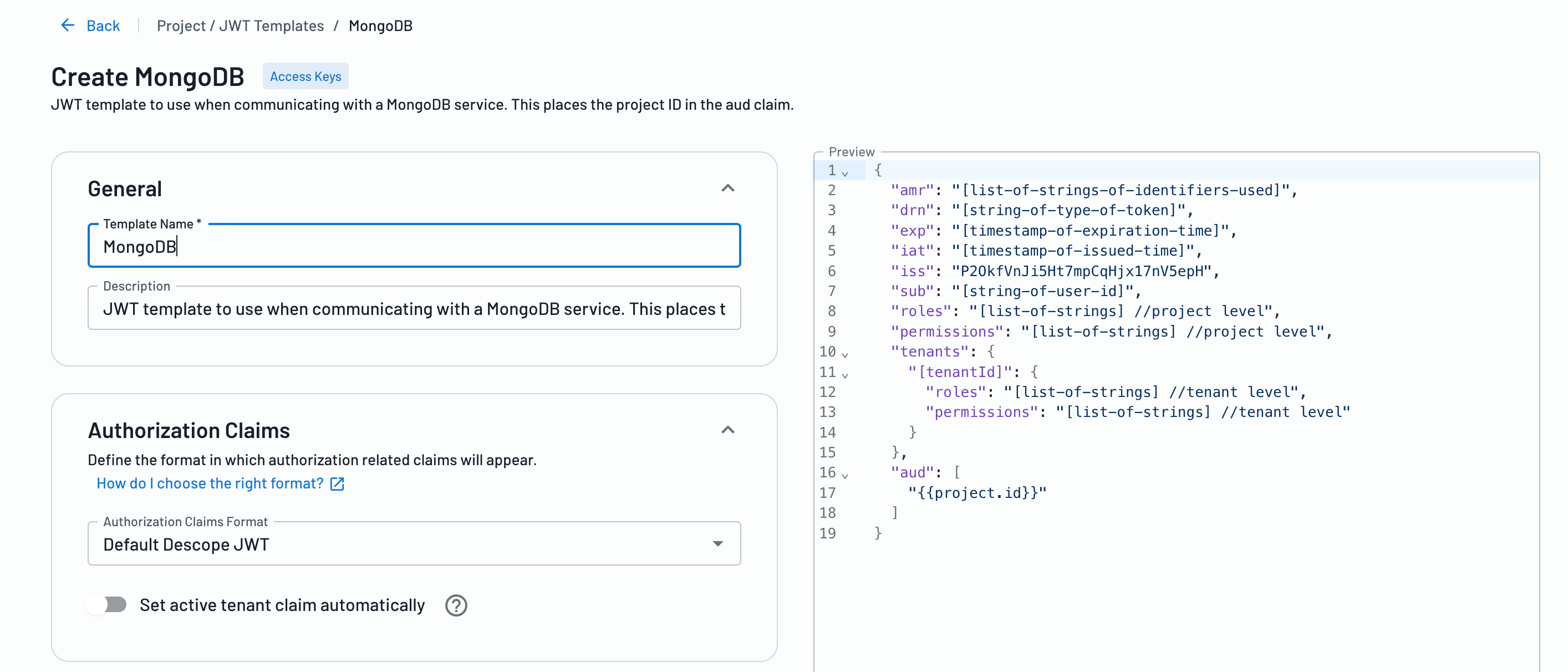The height and width of the screenshot is (672, 1568).
Task: Open 'How do I choose the right format?' link
Action: coord(210,483)
